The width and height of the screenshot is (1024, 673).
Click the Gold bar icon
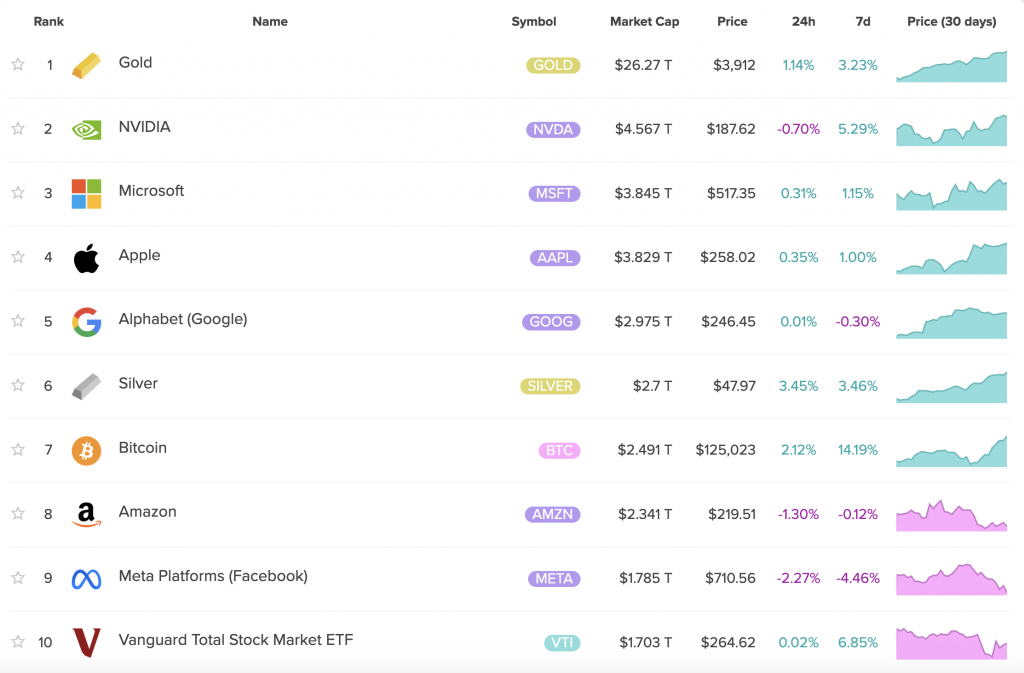[87, 65]
